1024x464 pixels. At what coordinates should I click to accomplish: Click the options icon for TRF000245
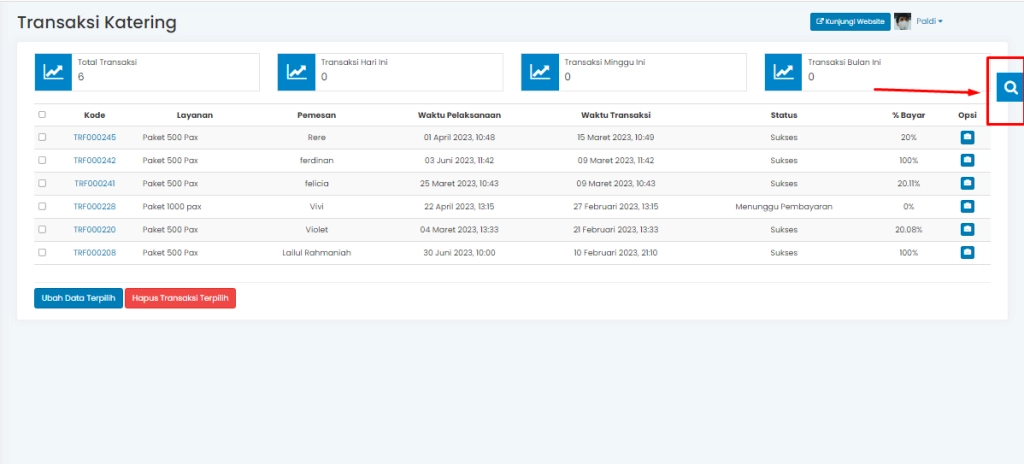point(967,137)
